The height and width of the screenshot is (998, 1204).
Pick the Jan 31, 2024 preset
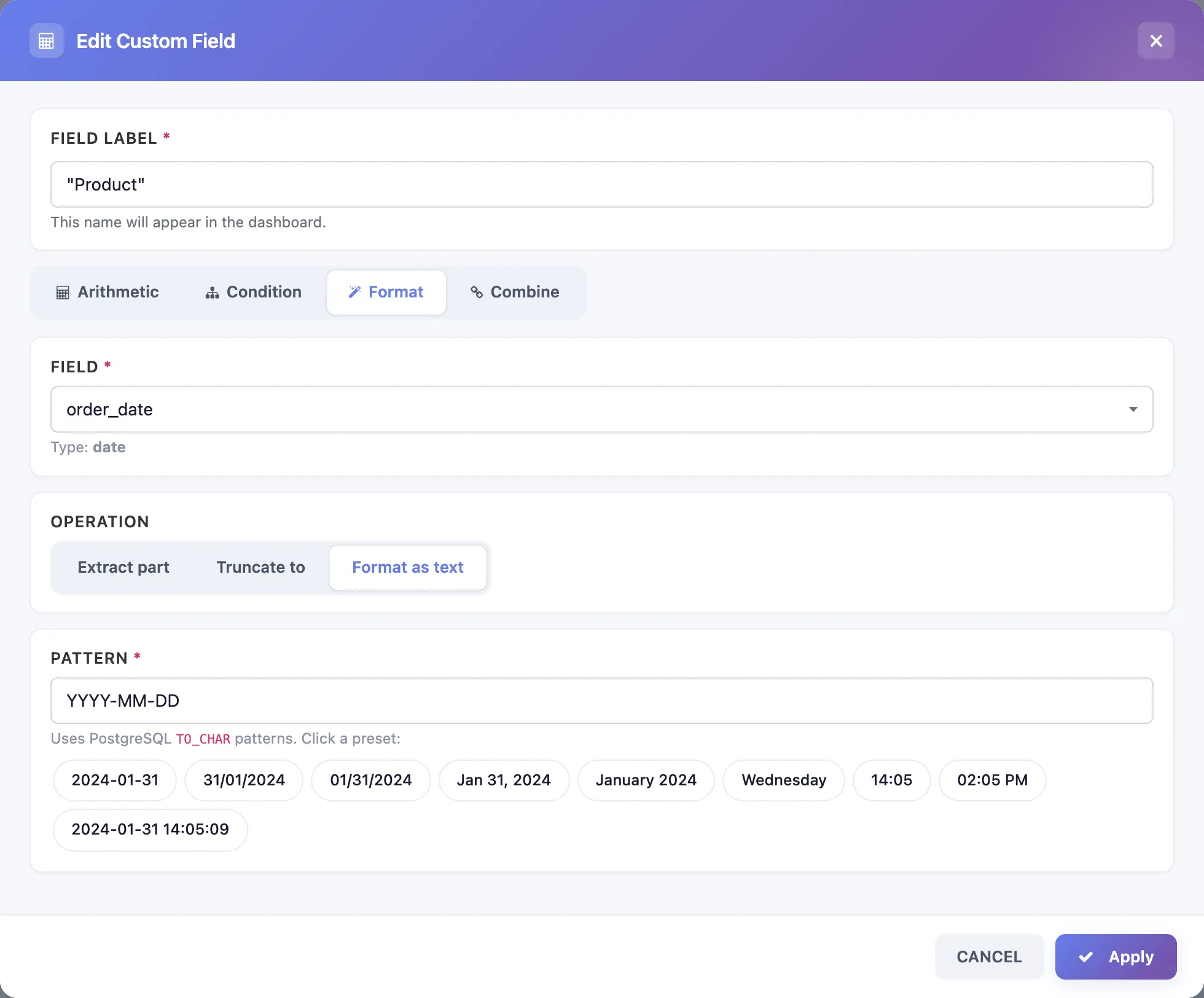tap(504, 780)
